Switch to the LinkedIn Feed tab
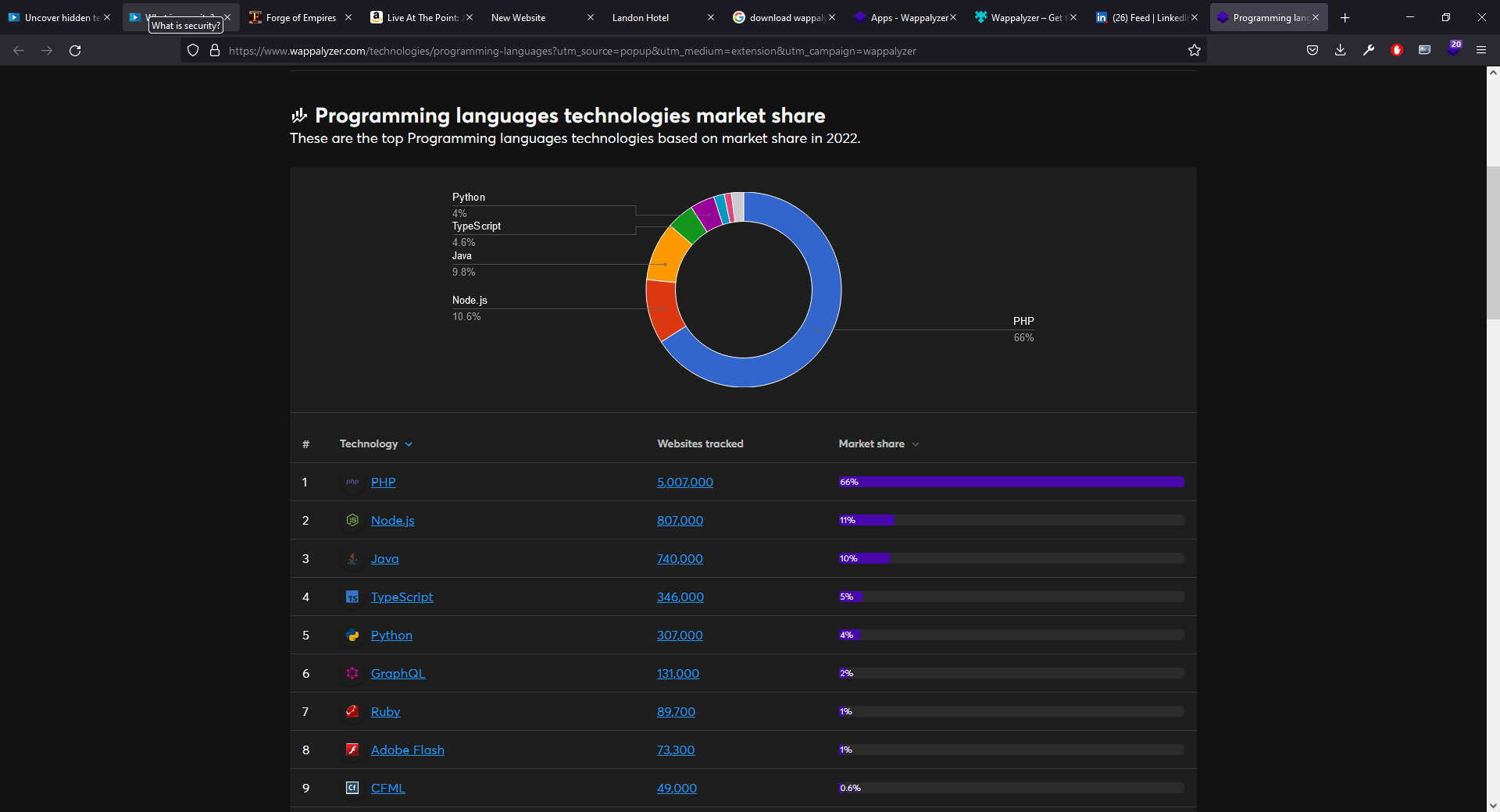This screenshot has height=812, width=1500. click(1145, 17)
